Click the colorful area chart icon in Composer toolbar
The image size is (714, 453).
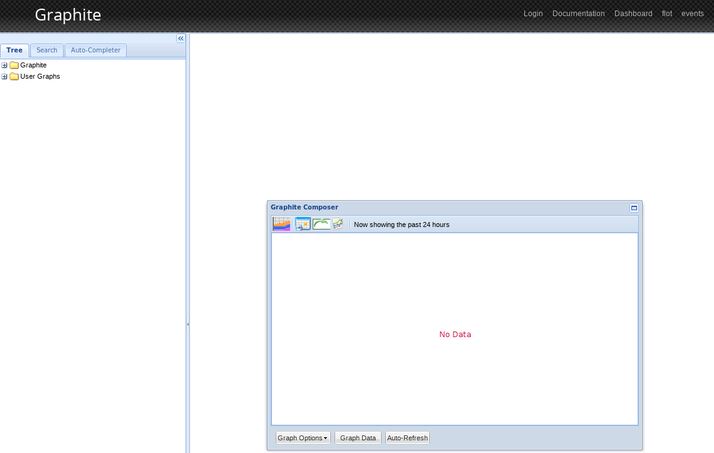click(282, 224)
